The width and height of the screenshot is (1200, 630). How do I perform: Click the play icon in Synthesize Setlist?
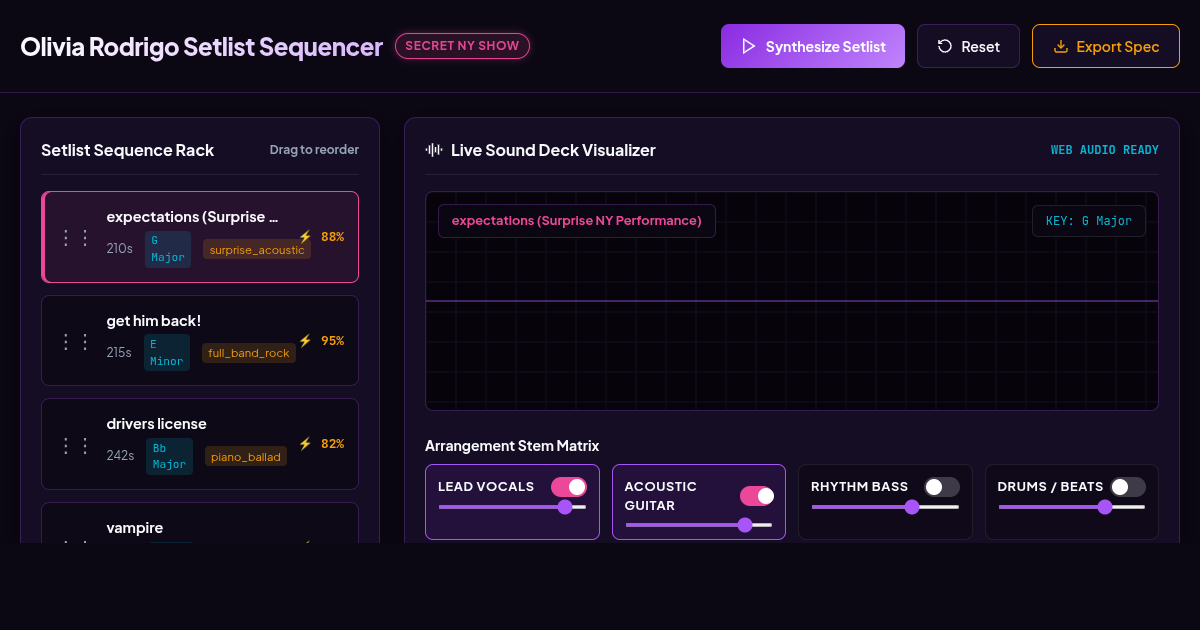[748, 46]
